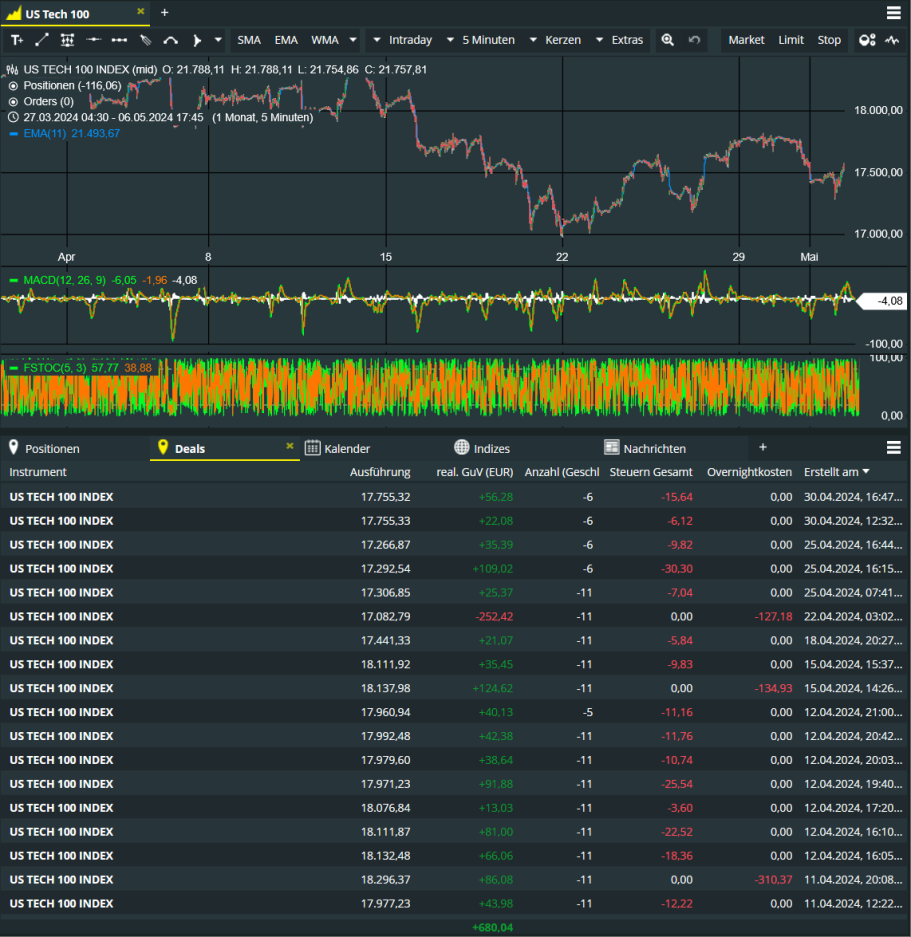
Task: Click the Kalender tab calendar icon
Action: [312, 448]
